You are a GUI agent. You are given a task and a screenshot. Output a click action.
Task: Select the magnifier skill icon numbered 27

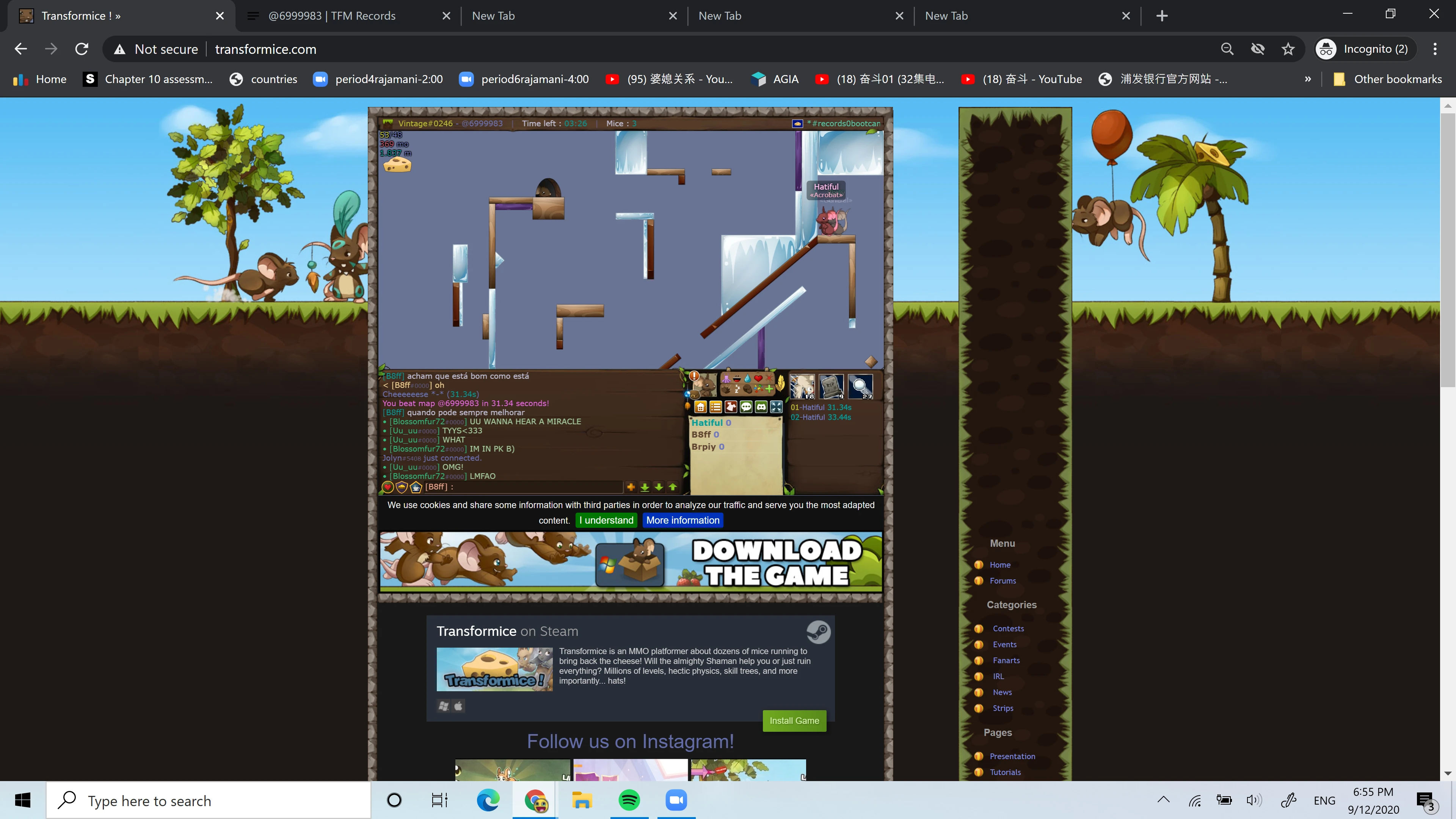(x=860, y=387)
